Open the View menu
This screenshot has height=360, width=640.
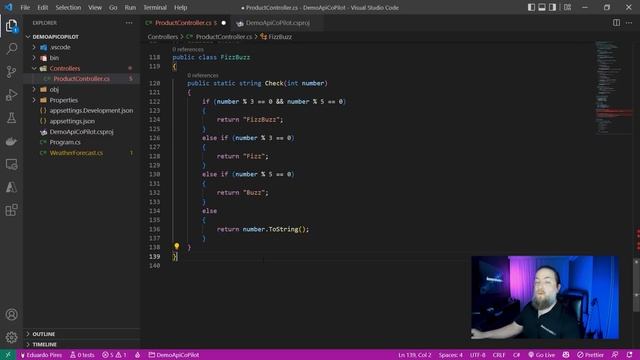[x=95, y=7]
